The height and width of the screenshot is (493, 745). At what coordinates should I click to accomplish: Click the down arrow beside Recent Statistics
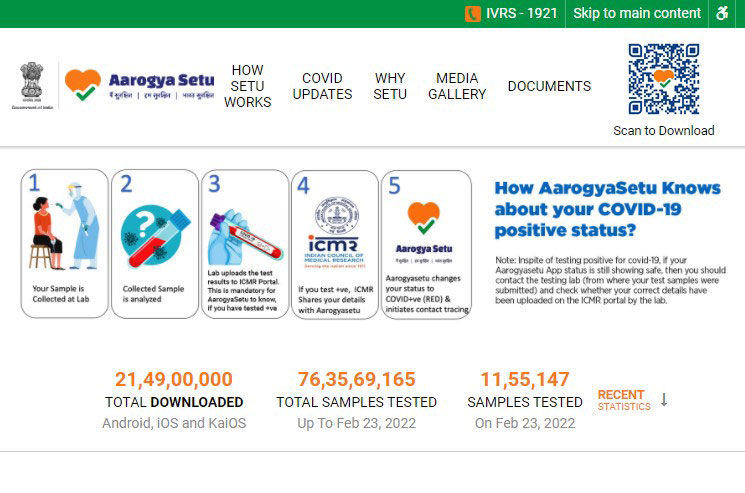[664, 400]
